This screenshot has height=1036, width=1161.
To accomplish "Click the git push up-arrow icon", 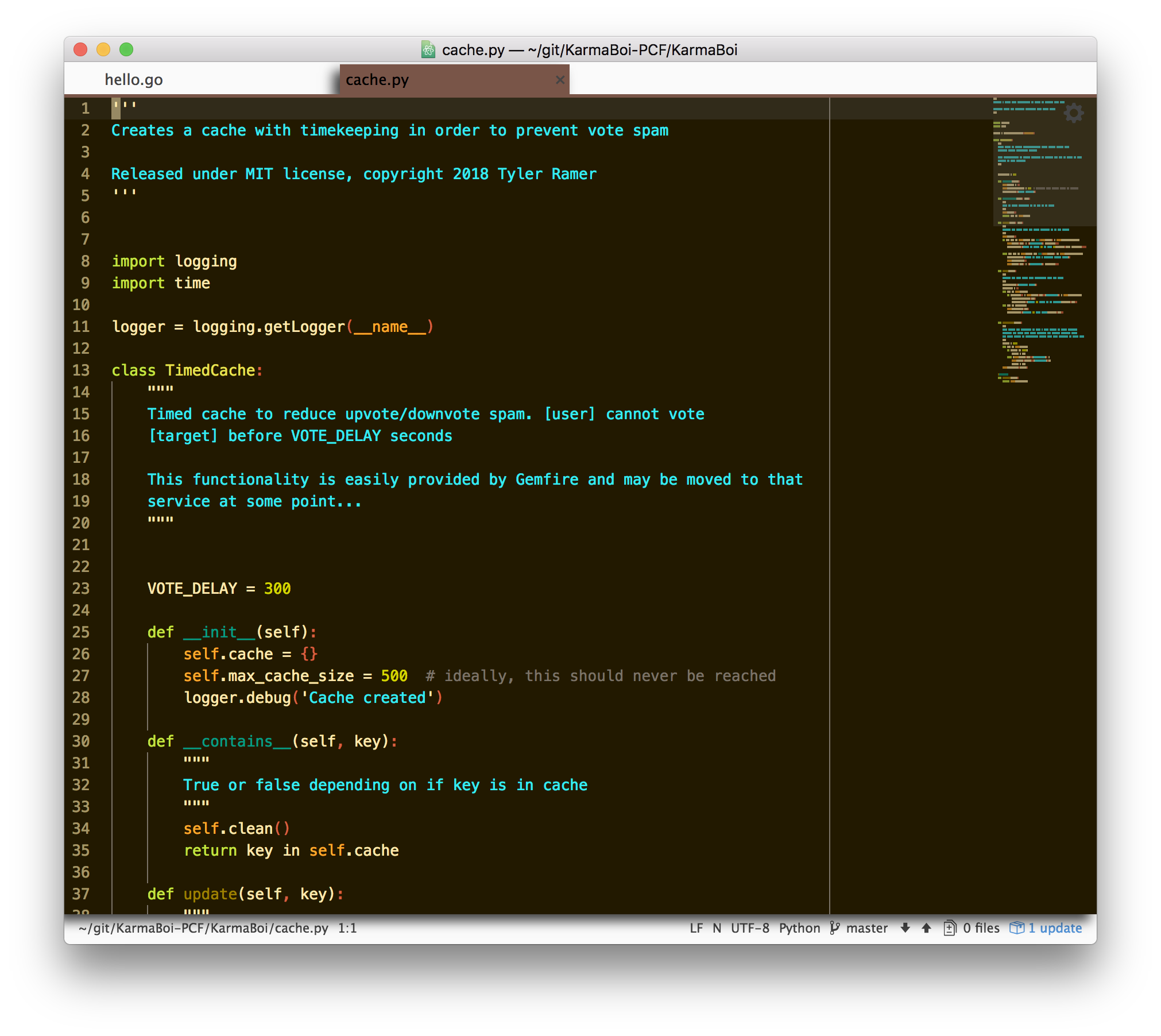I will coord(926,928).
